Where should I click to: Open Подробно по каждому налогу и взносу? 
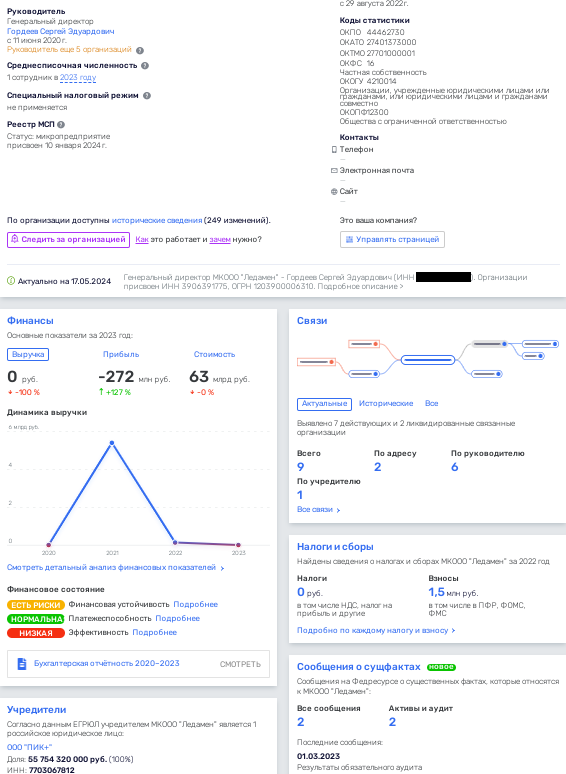pos(376,630)
